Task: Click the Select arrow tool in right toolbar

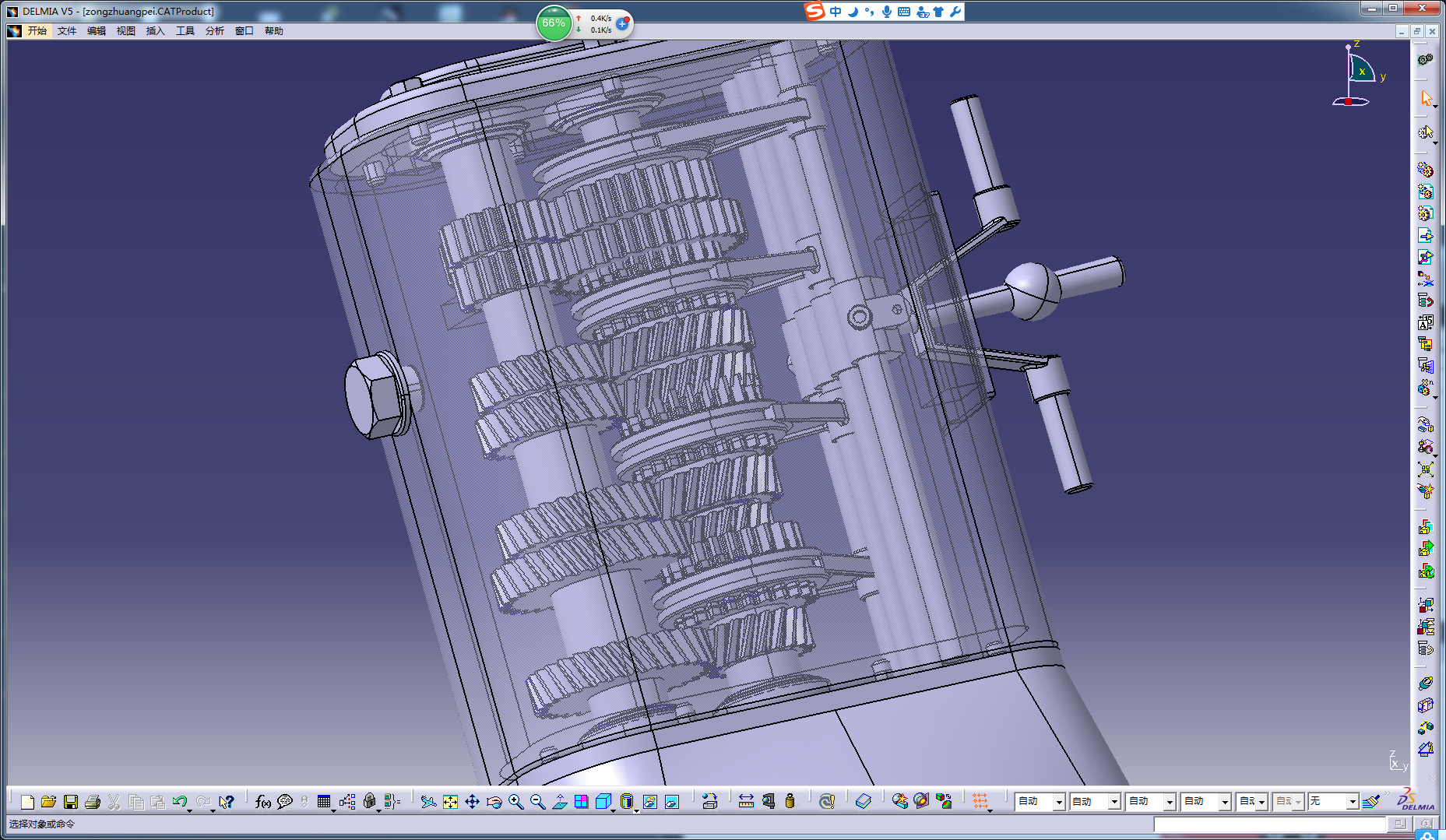Action: tap(1426, 98)
